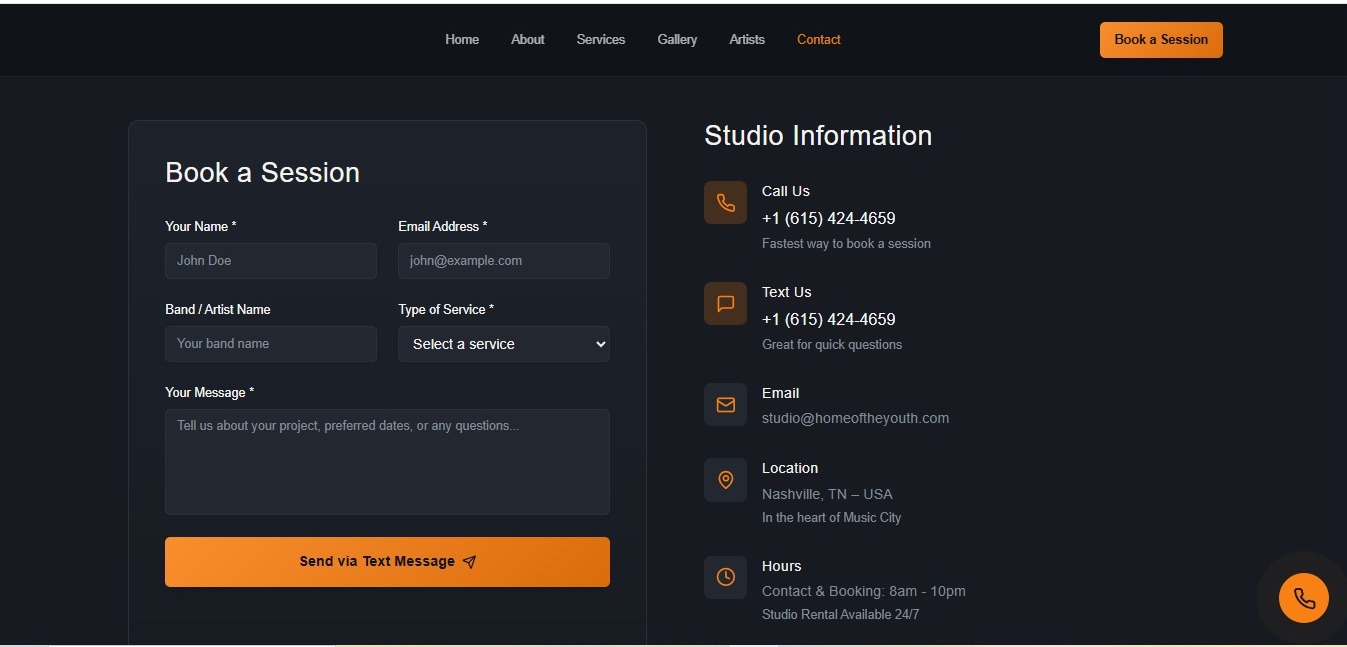Click into the Email Address field
Screen dimensions: 1347x647
(x=503, y=261)
